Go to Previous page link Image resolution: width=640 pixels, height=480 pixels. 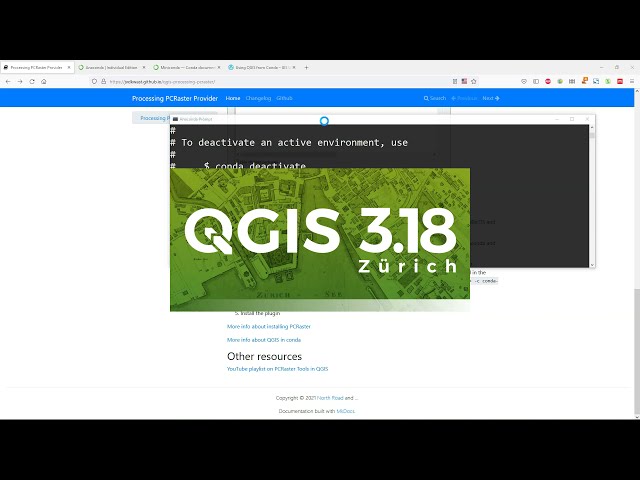click(x=464, y=98)
